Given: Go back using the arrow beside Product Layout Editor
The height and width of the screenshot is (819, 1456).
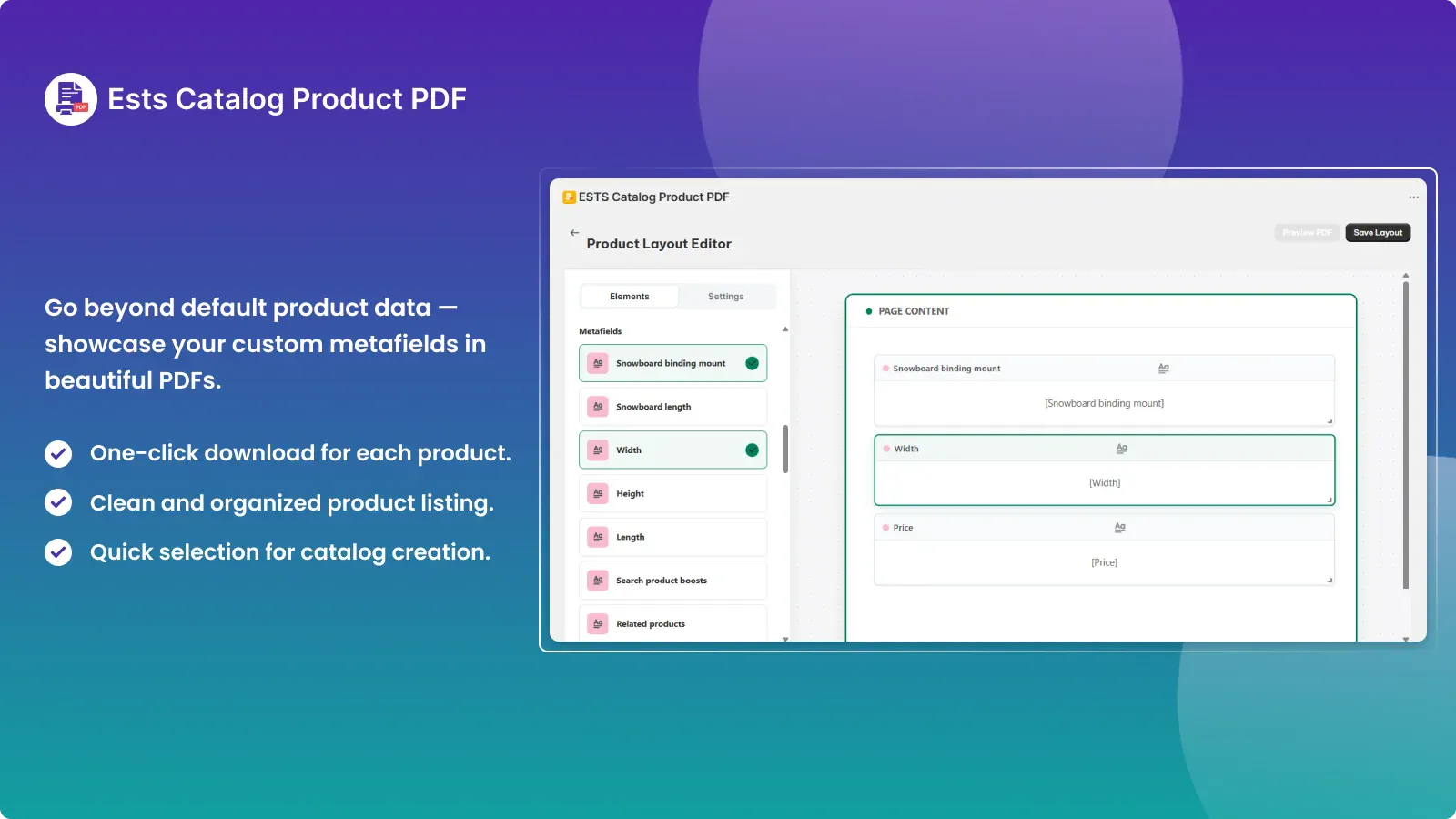Looking at the screenshot, I should pyautogui.click(x=574, y=233).
